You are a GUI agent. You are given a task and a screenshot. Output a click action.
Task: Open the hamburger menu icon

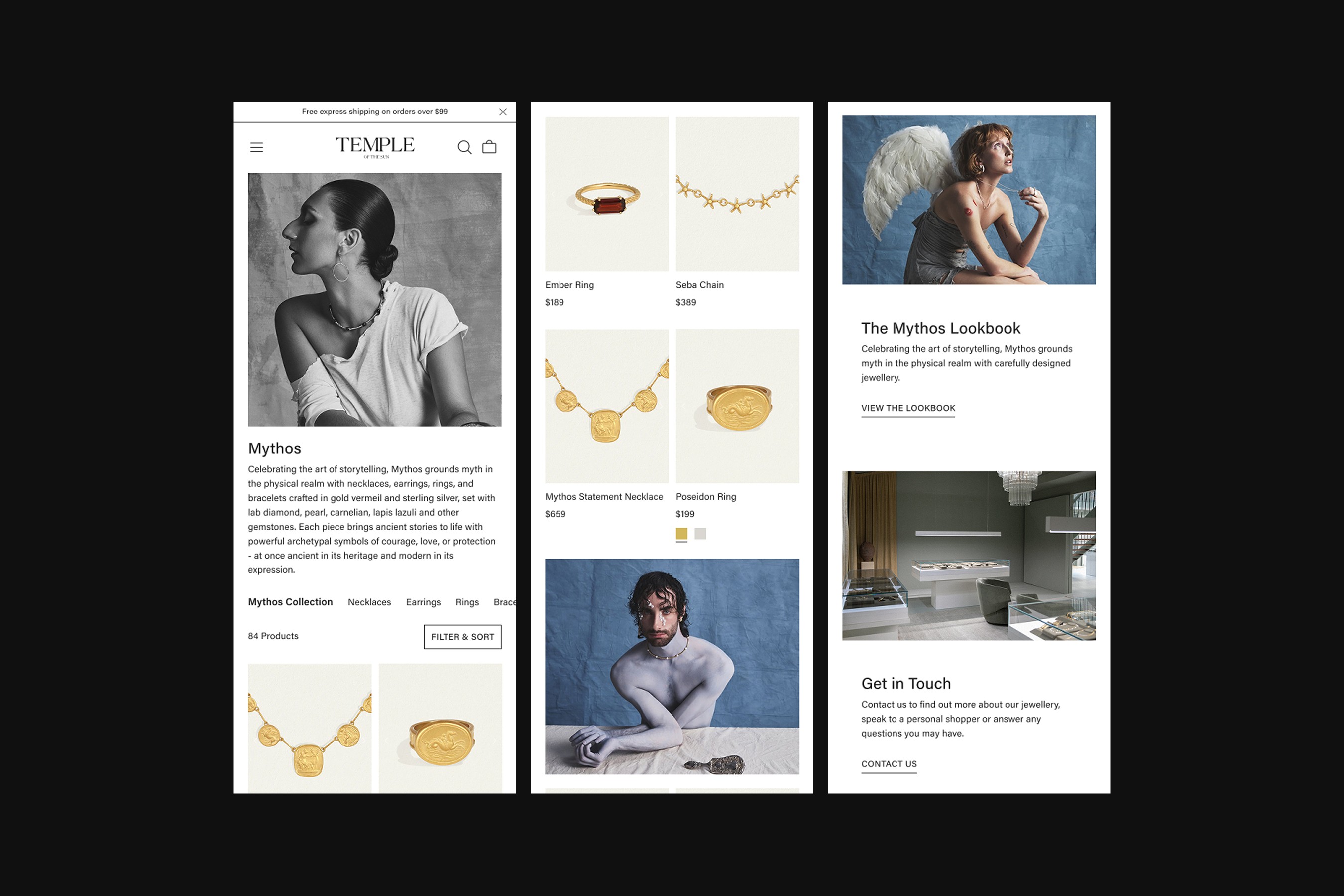(x=256, y=147)
